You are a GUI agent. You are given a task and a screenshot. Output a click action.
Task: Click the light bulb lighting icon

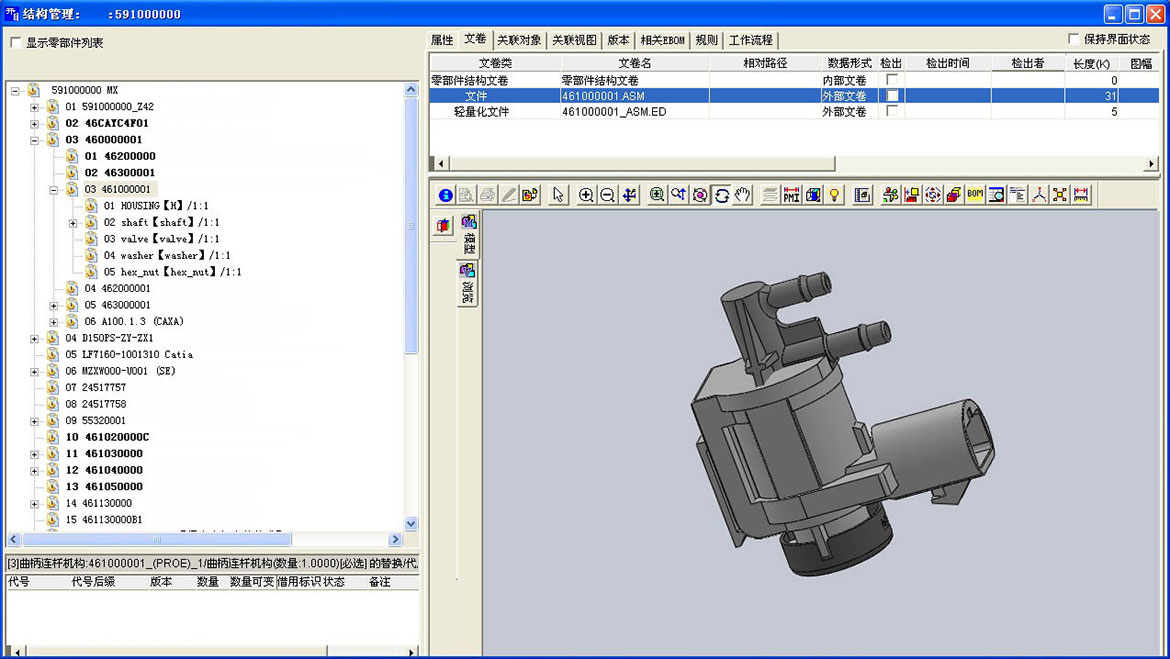coord(834,195)
